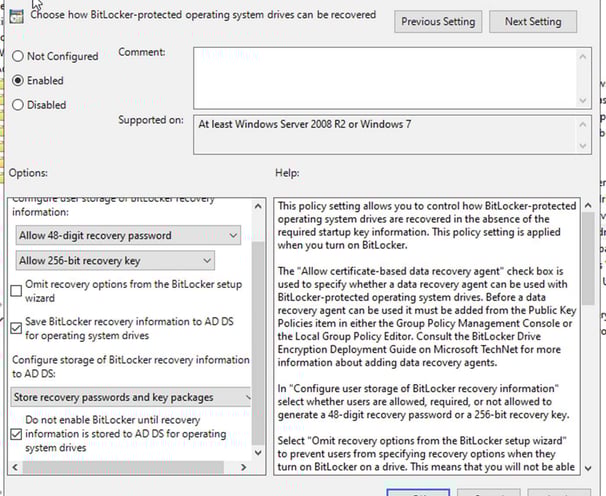The width and height of the screenshot is (606, 496).
Task: Click the Comment box scroll down arrow
Action: [x=583, y=101]
